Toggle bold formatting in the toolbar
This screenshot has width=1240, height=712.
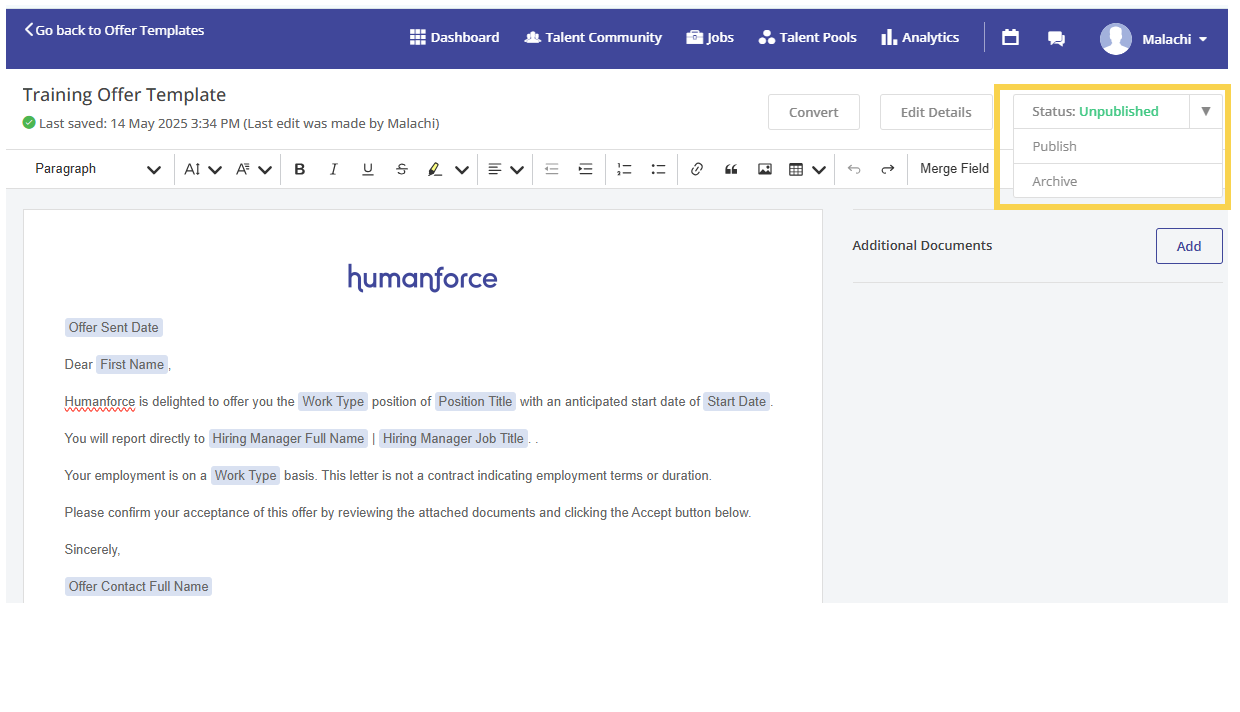pyautogui.click(x=300, y=169)
